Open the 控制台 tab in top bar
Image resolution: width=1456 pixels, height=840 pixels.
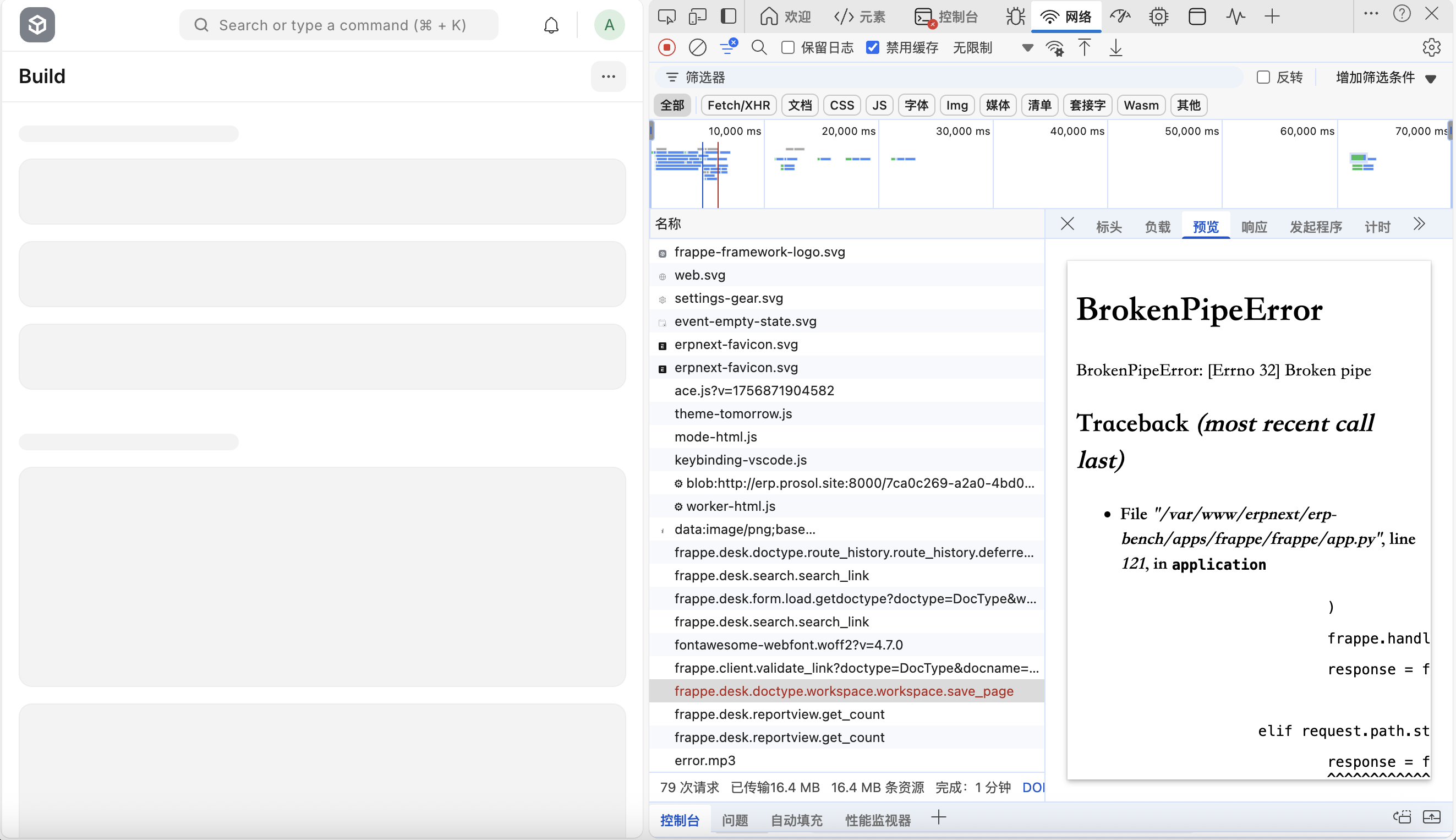[x=946, y=17]
